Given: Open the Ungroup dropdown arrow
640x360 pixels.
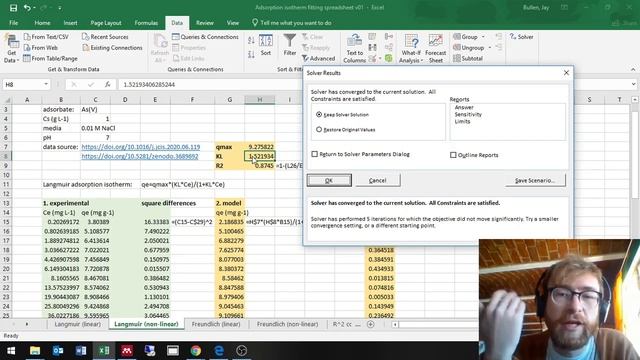Looking at the screenshot, I should point(489,48).
